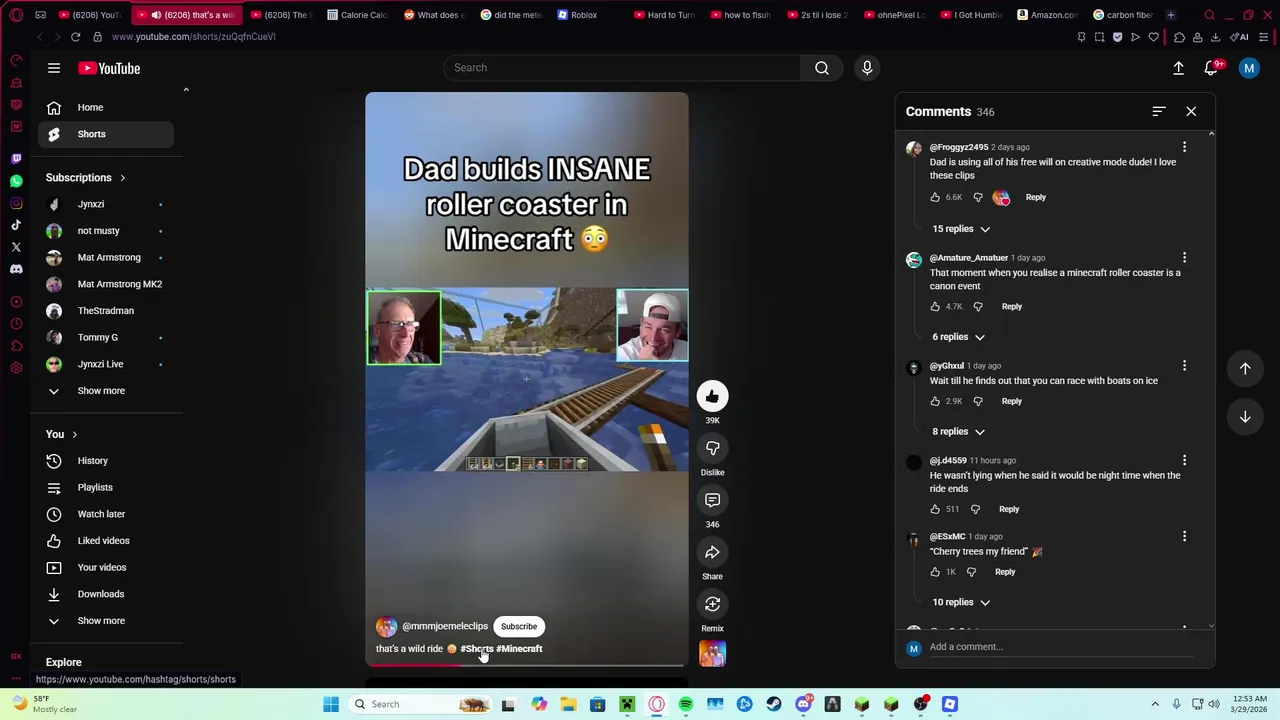Open more options for j.d4559 comment
This screenshot has width=1280, height=720.
pyautogui.click(x=1184, y=461)
